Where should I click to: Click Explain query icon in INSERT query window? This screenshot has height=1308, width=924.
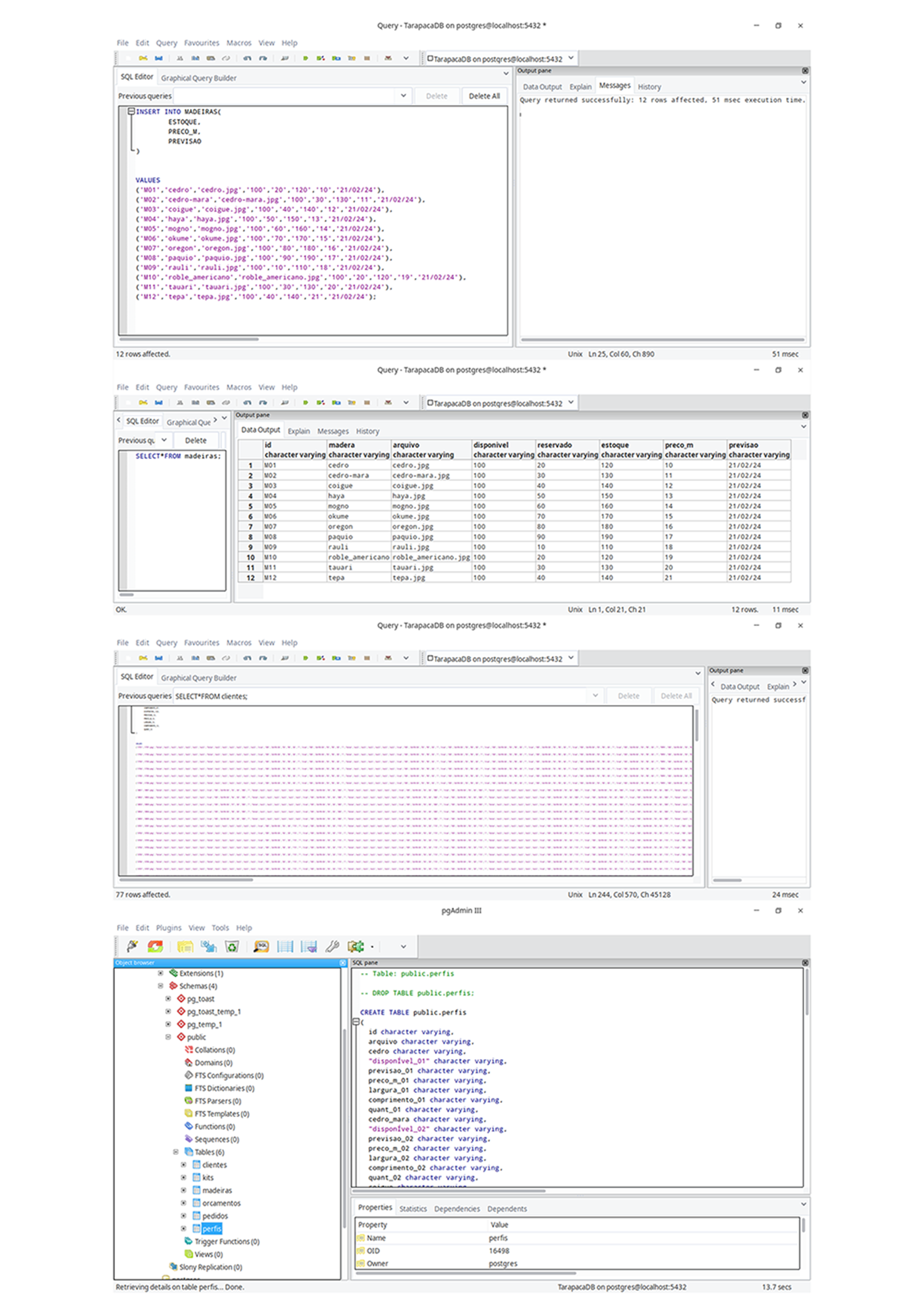352,58
